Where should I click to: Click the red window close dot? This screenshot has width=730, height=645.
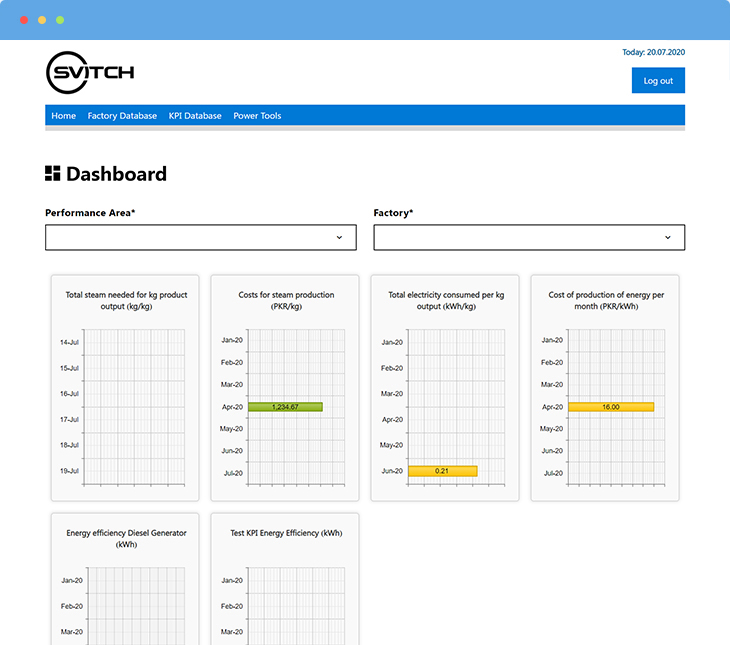point(24,20)
